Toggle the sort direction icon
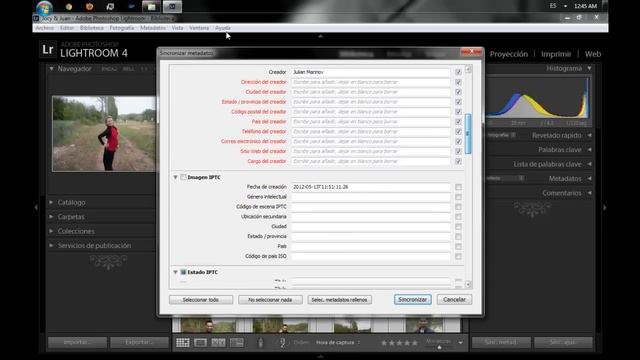The height and width of the screenshot is (360, 640). click(x=282, y=342)
